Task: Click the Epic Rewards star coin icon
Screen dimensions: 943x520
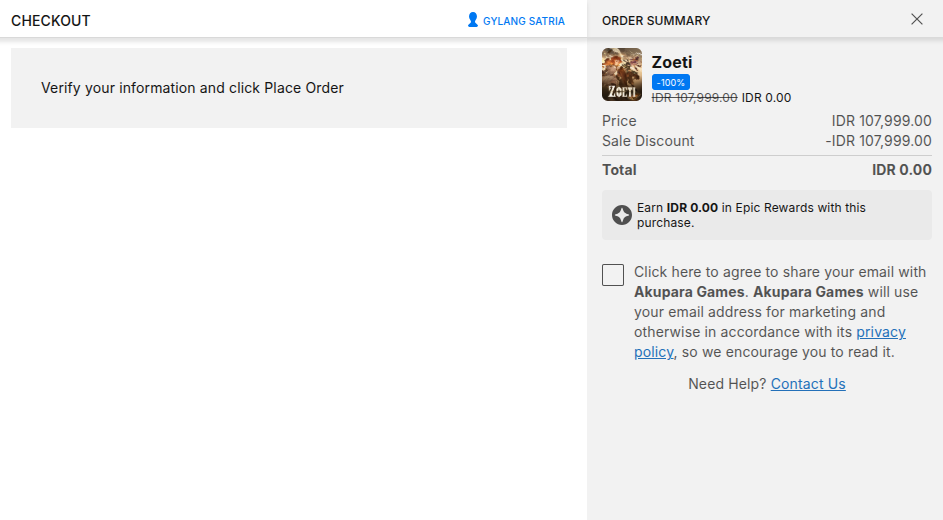Action: point(621,215)
